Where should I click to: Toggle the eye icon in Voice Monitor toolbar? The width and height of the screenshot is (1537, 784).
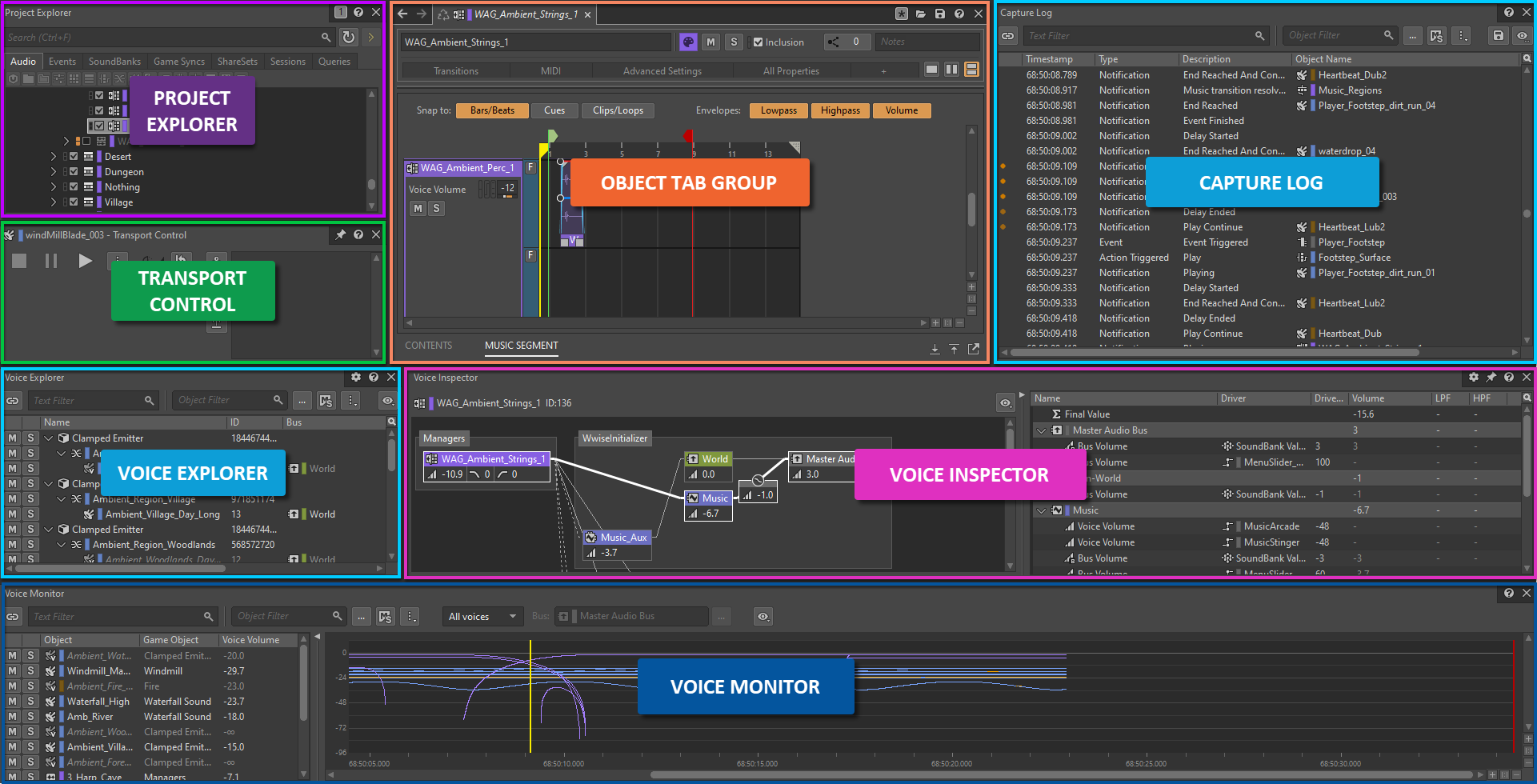763,617
